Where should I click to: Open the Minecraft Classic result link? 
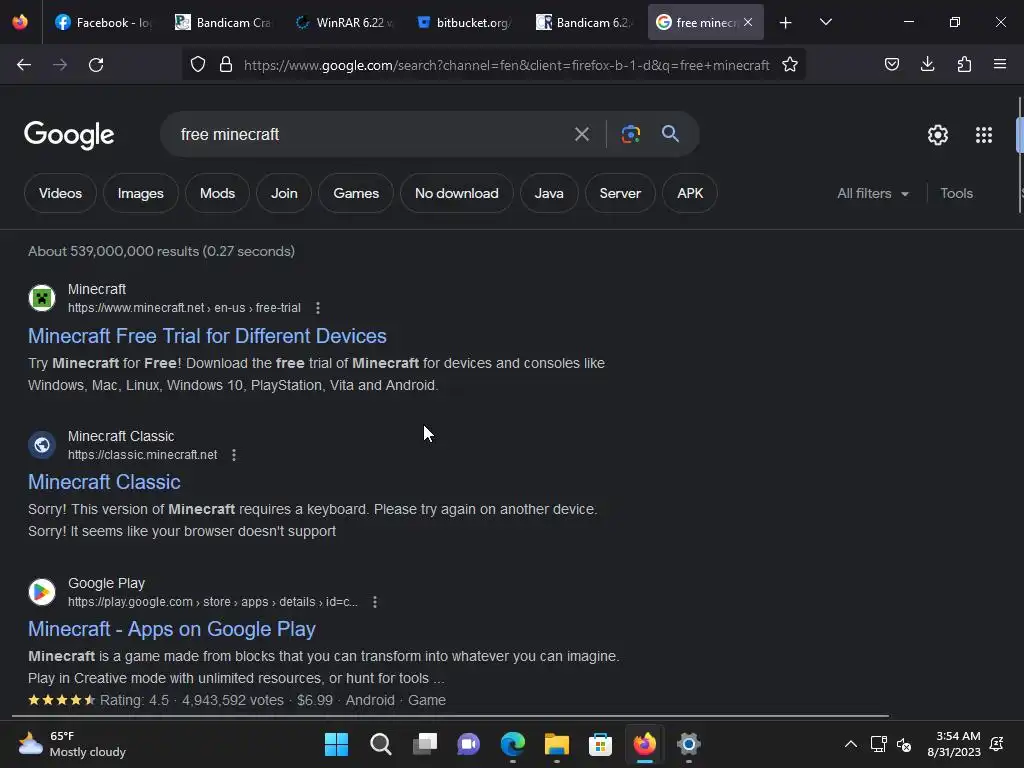click(x=104, y=482)
